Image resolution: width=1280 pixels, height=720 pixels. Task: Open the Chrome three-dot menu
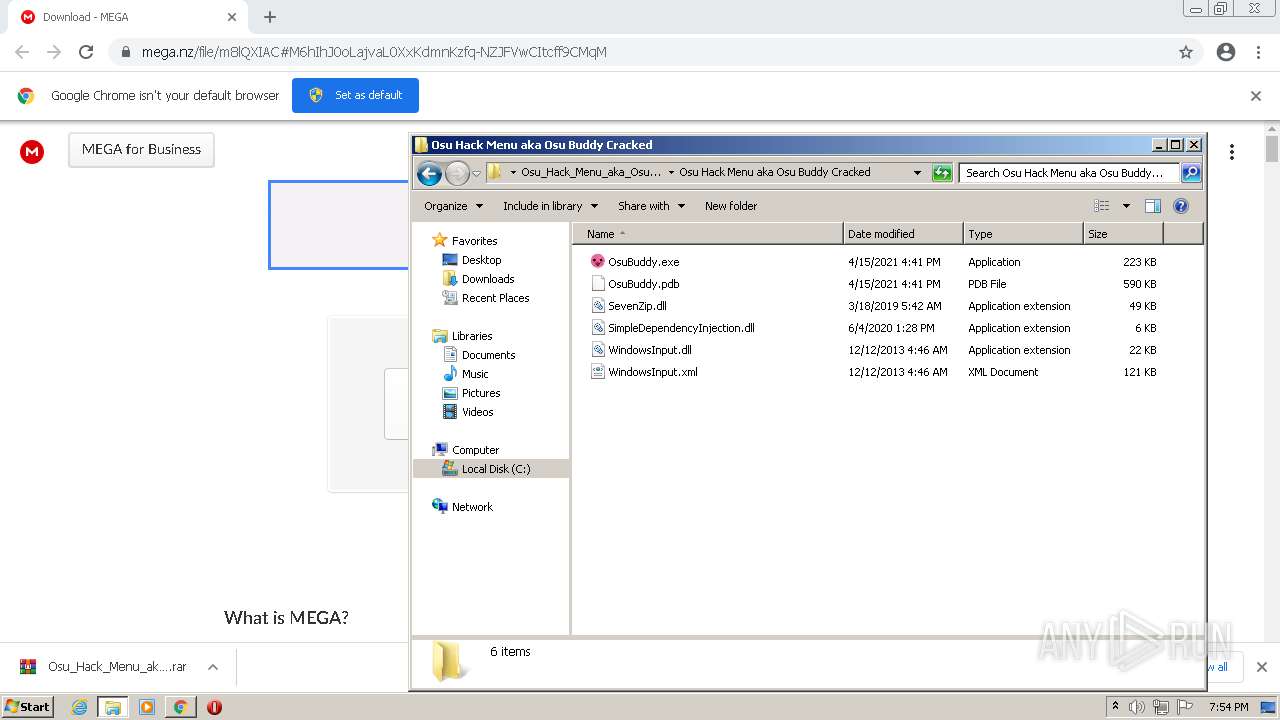click(x=1258, y=52)
